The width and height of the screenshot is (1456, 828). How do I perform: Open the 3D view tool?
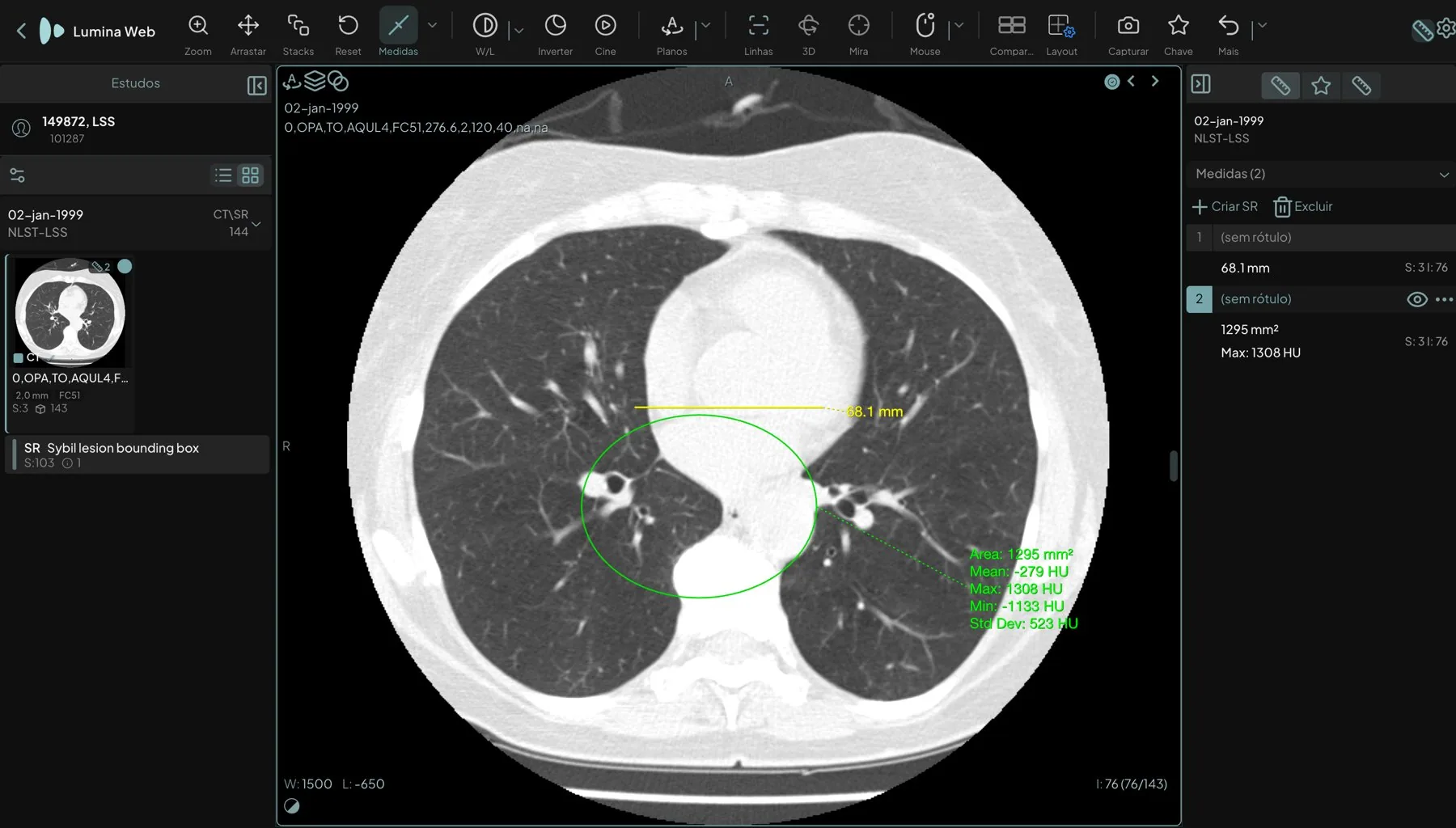coord(808,33)
